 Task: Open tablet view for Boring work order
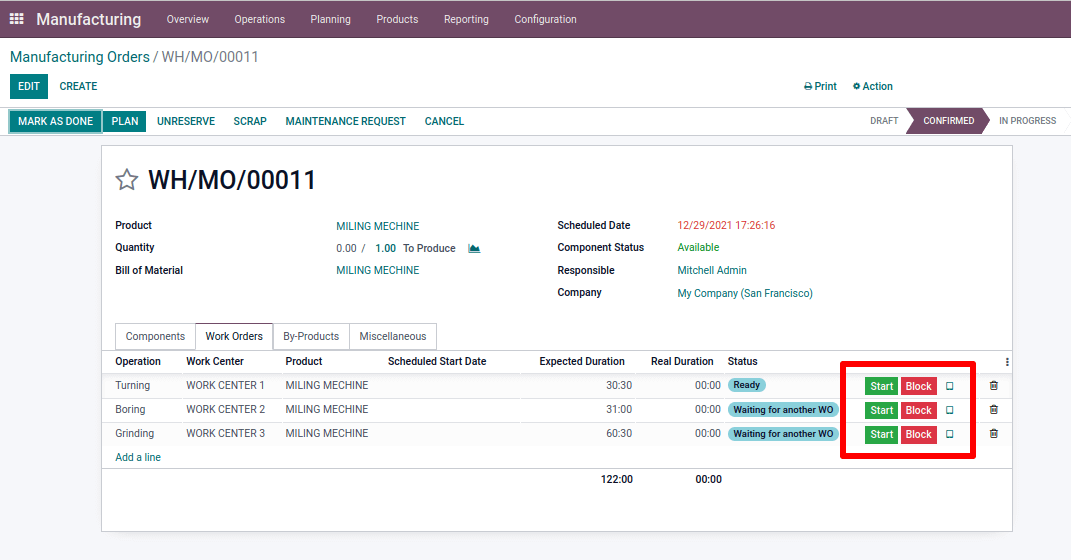point(950,410)
